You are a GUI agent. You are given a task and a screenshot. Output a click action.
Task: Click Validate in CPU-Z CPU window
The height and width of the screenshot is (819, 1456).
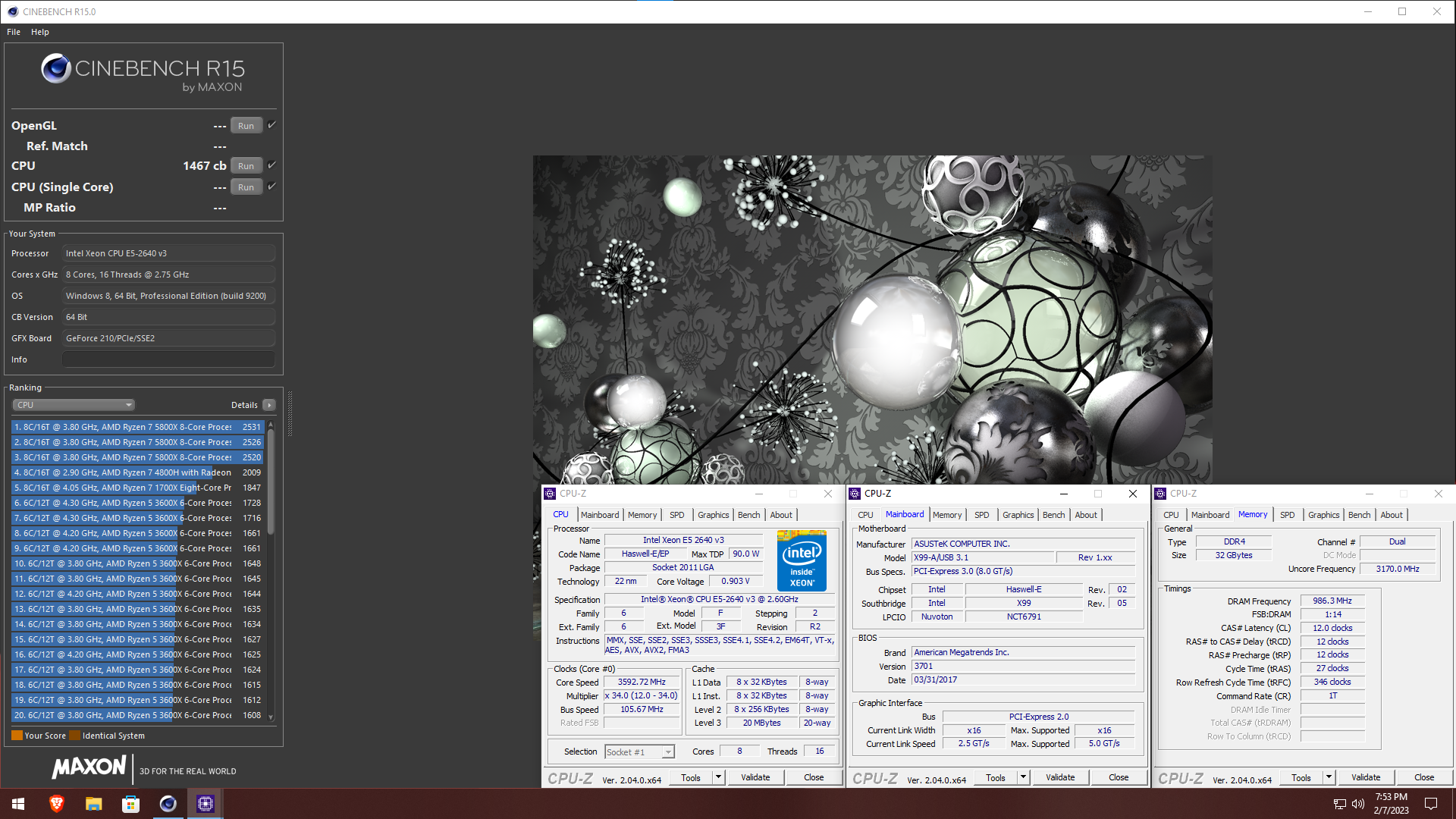coord(755,777)
